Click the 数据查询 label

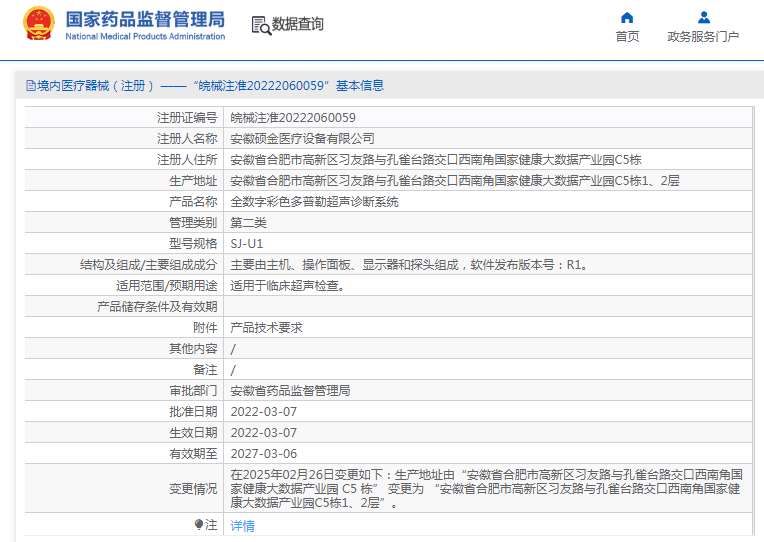tap(297, 24)
